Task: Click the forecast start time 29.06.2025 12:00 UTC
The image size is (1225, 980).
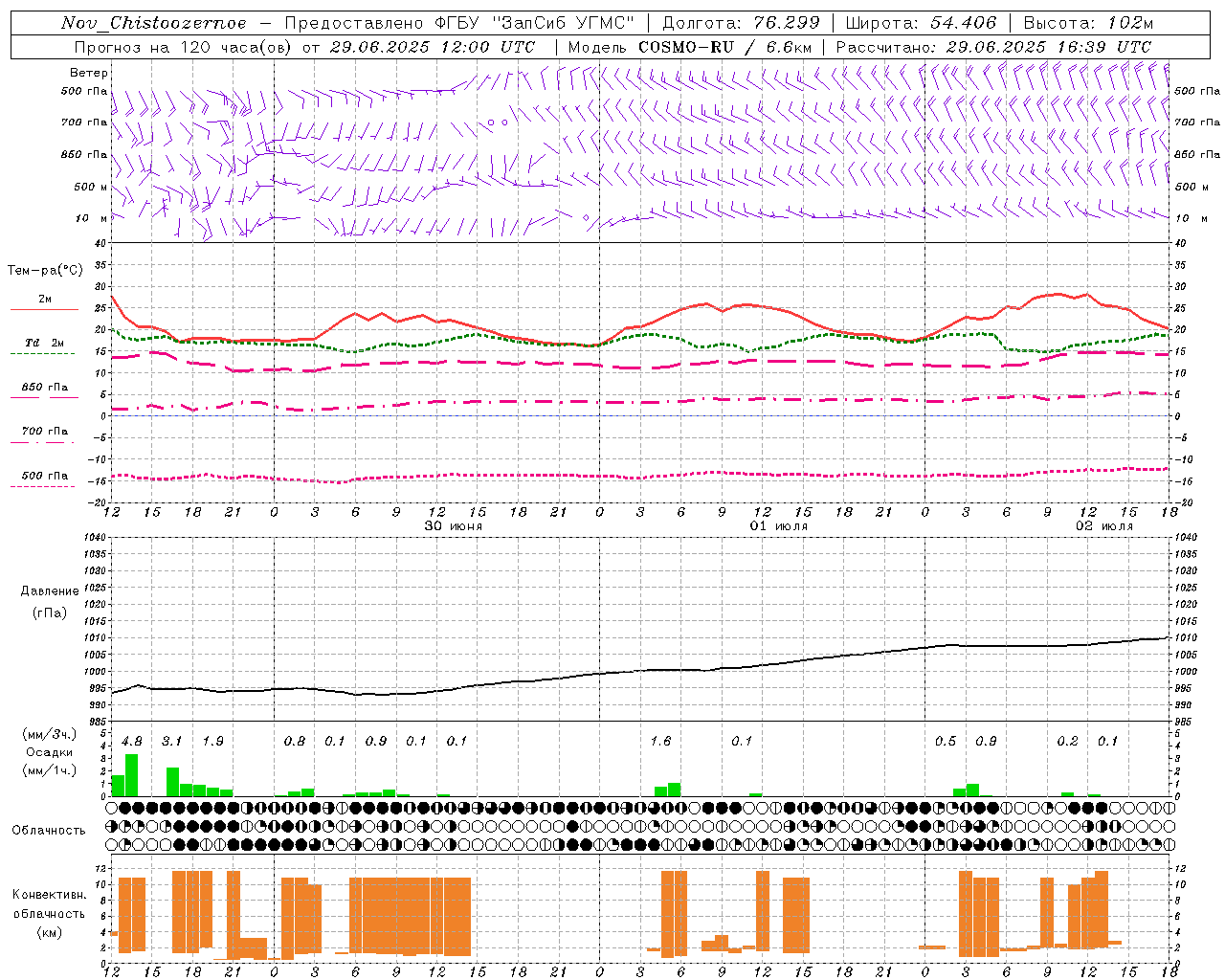Action: coord(432,47)
